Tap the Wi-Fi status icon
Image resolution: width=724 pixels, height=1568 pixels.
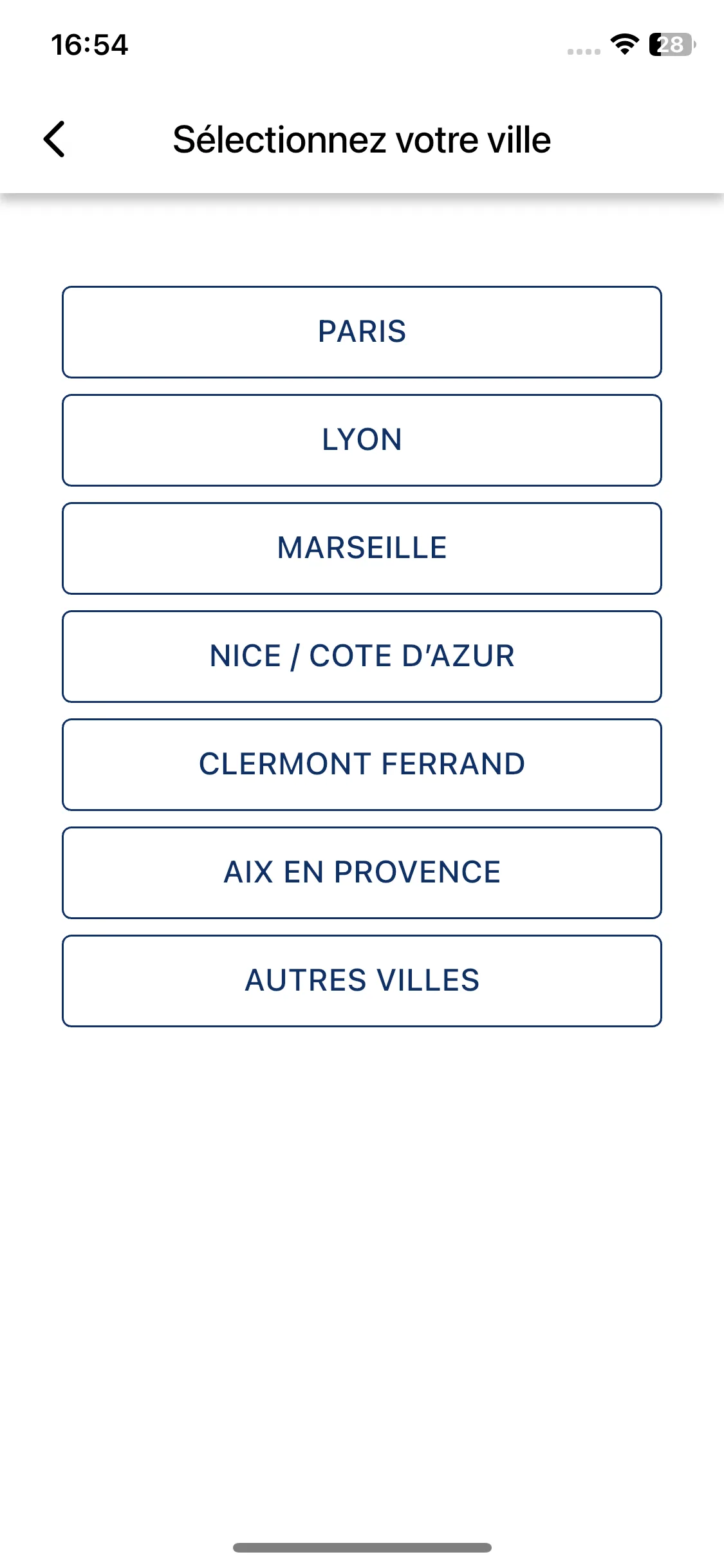(624, 44)
